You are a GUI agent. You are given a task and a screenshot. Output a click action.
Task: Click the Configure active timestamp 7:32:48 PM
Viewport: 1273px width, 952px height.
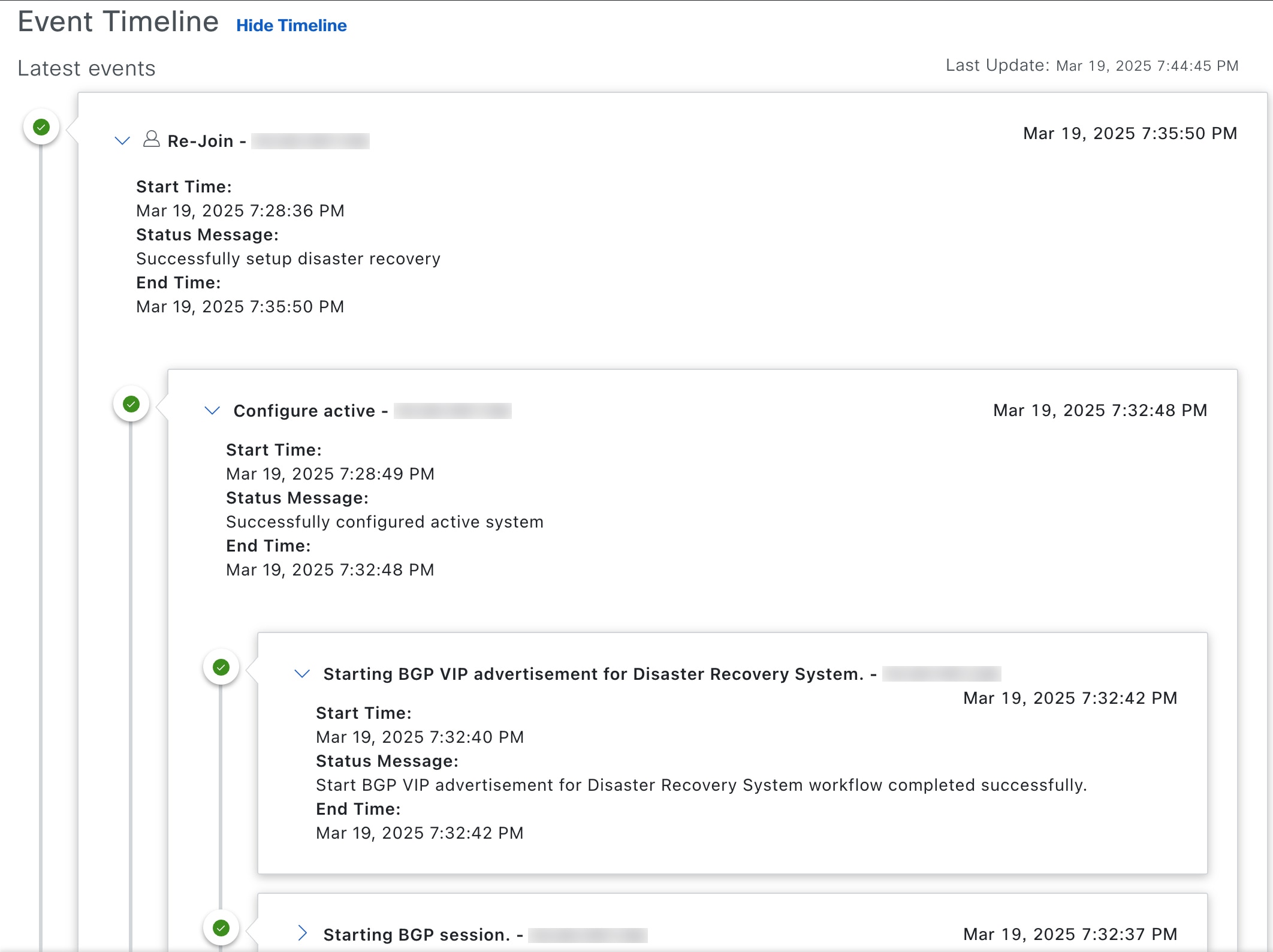[x=1100, y=411]
